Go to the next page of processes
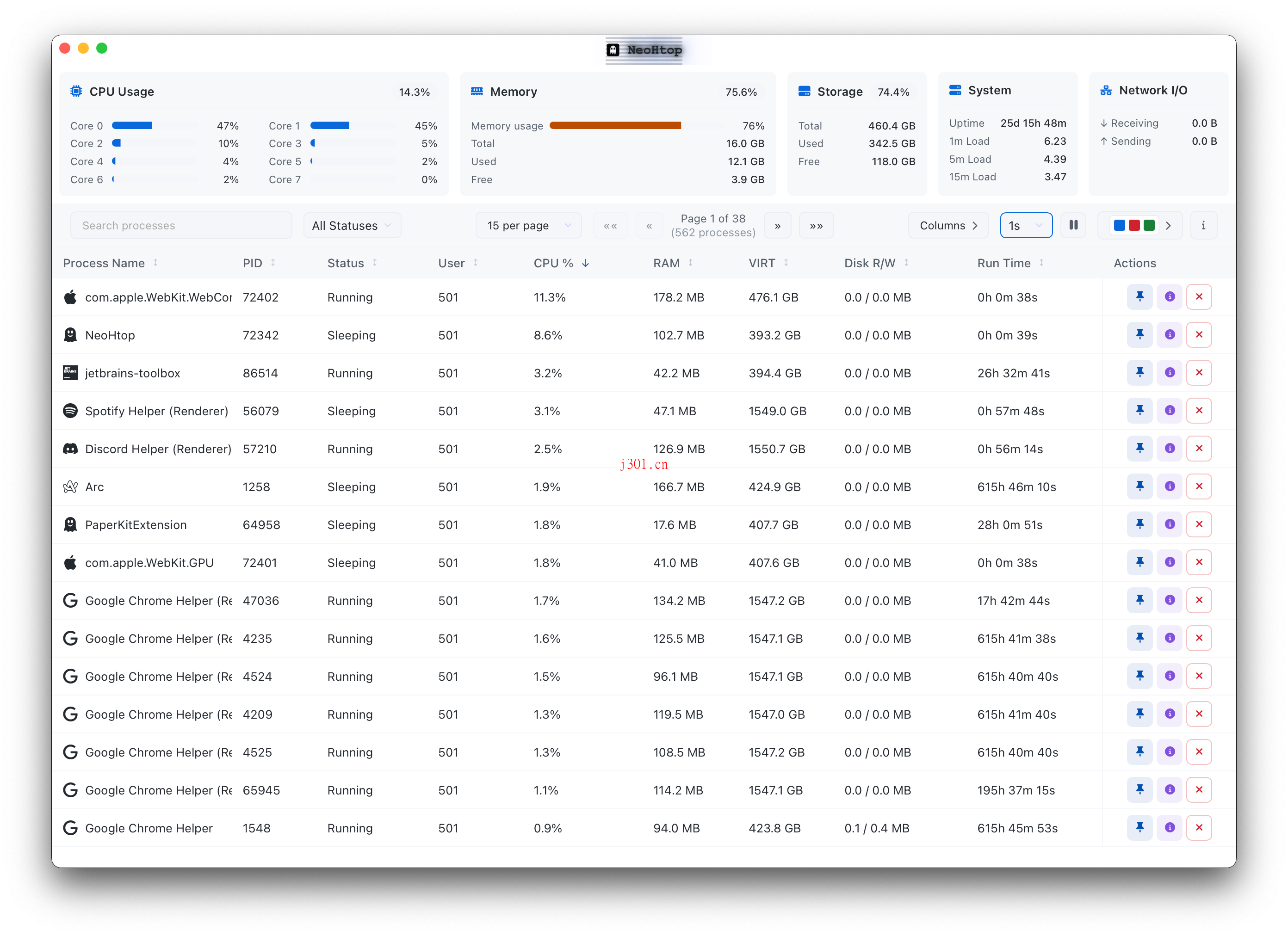 777,225
